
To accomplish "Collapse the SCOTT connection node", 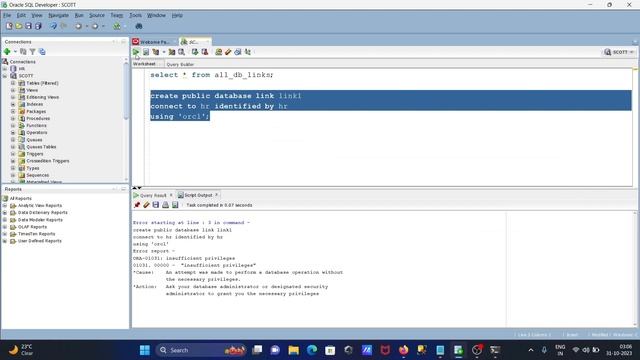I will pyautogui.click(x=5, y=76).
